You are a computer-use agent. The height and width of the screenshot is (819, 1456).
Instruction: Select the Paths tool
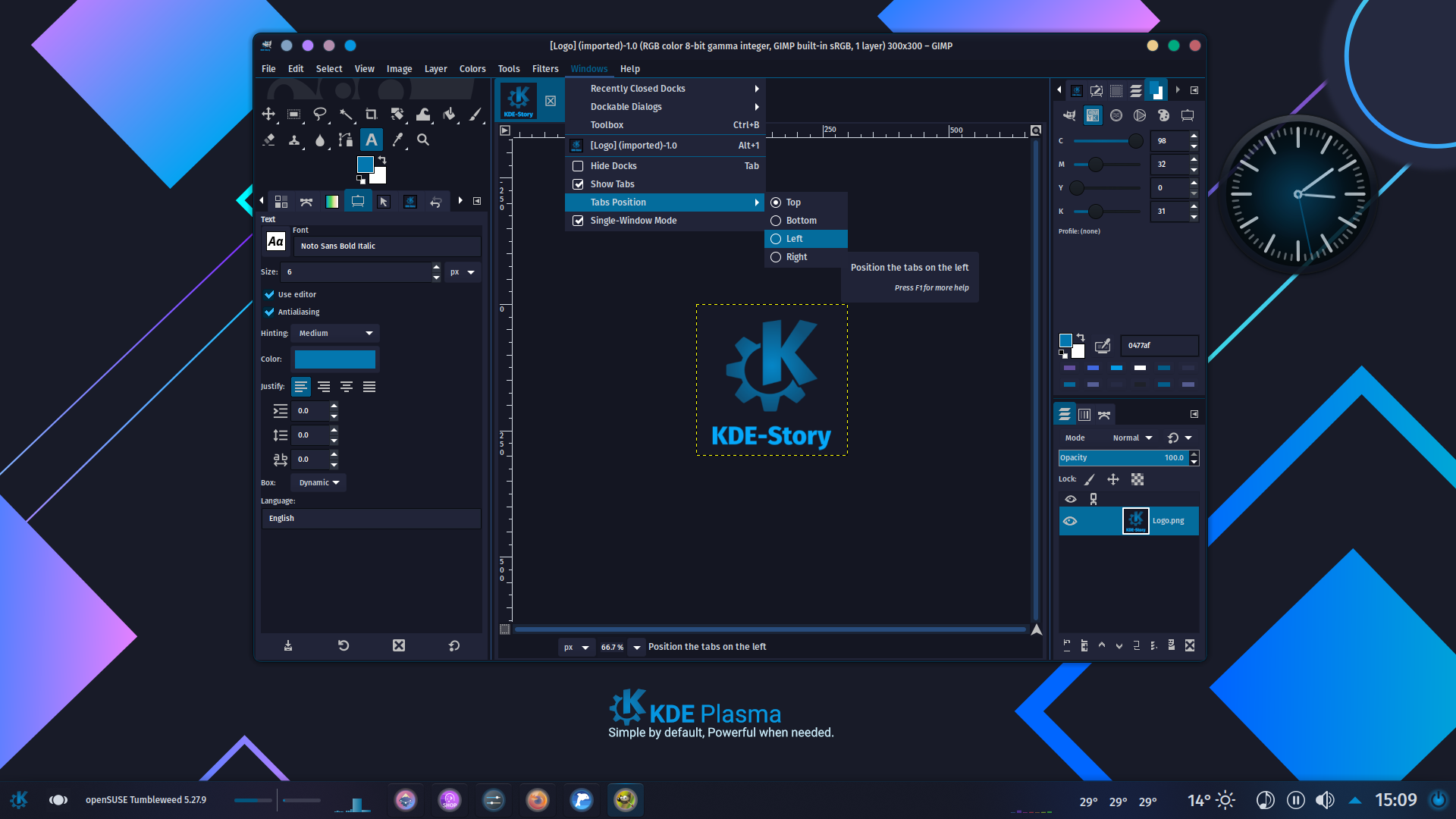[x=346, y=140]
